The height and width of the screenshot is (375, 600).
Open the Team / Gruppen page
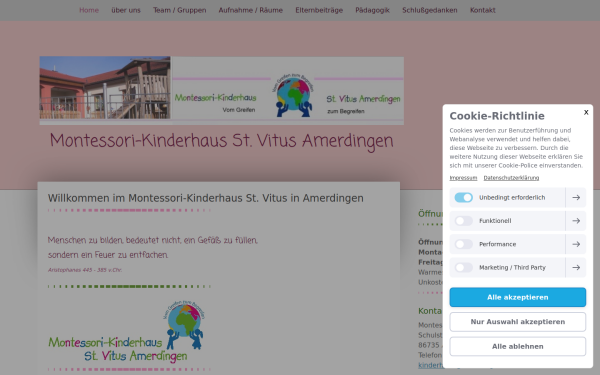(x=179, y=10)
